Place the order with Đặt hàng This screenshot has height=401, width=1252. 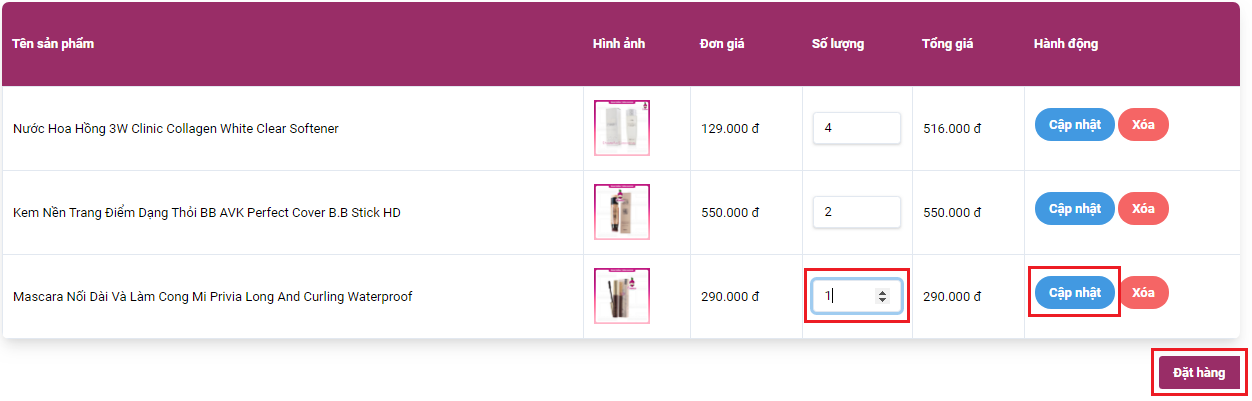click(1199, 373)
